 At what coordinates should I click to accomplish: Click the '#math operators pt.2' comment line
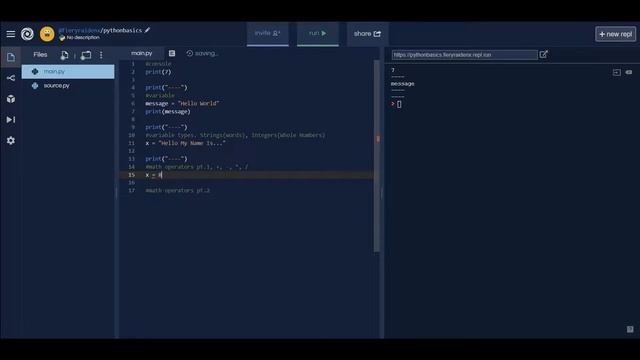[178, 191]
